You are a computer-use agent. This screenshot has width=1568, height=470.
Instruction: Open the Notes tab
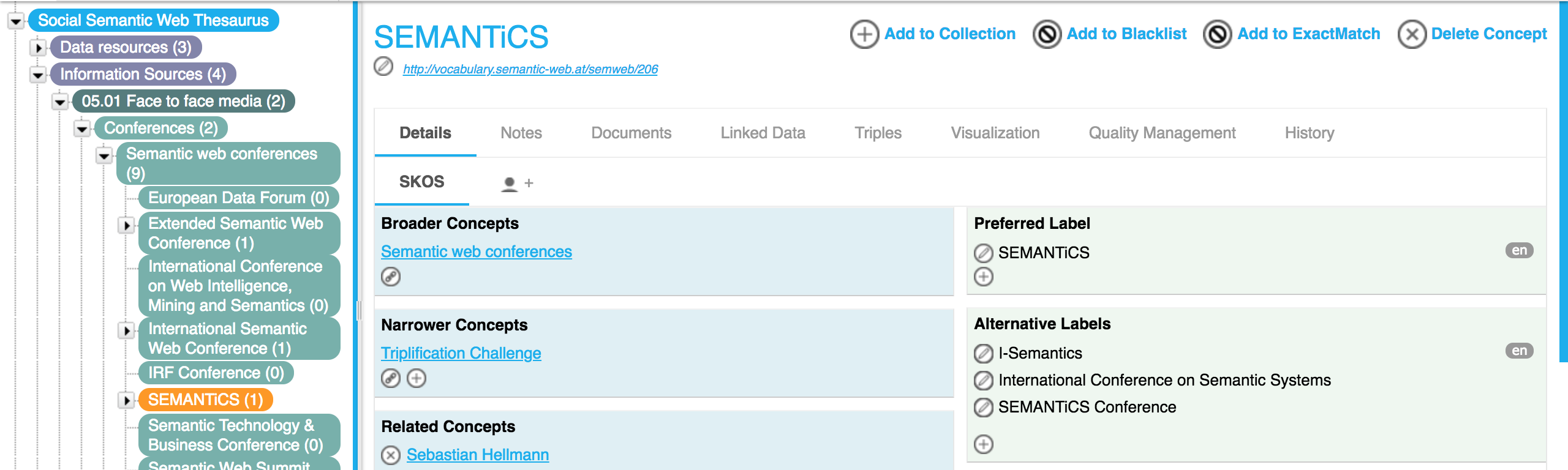point(521,133)
